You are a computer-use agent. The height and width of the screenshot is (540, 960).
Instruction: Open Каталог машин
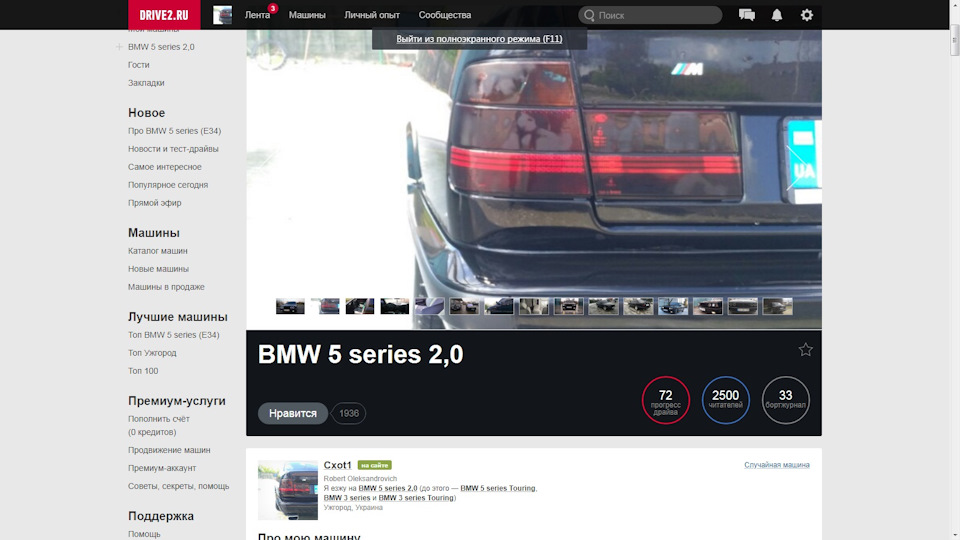[157, 251]
